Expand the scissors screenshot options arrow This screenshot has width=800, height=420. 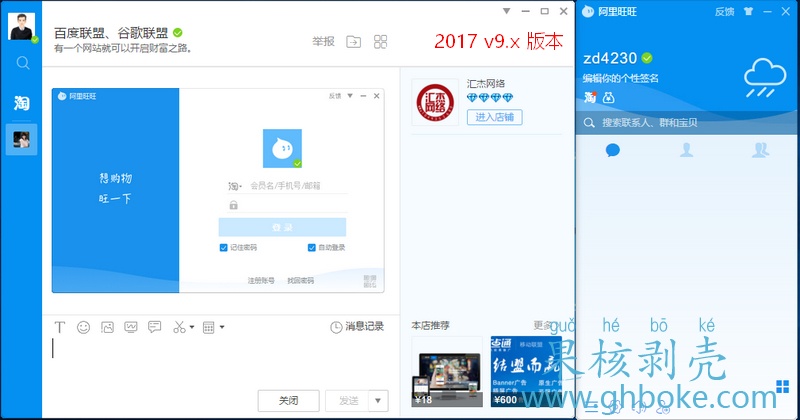click(192, 327)
